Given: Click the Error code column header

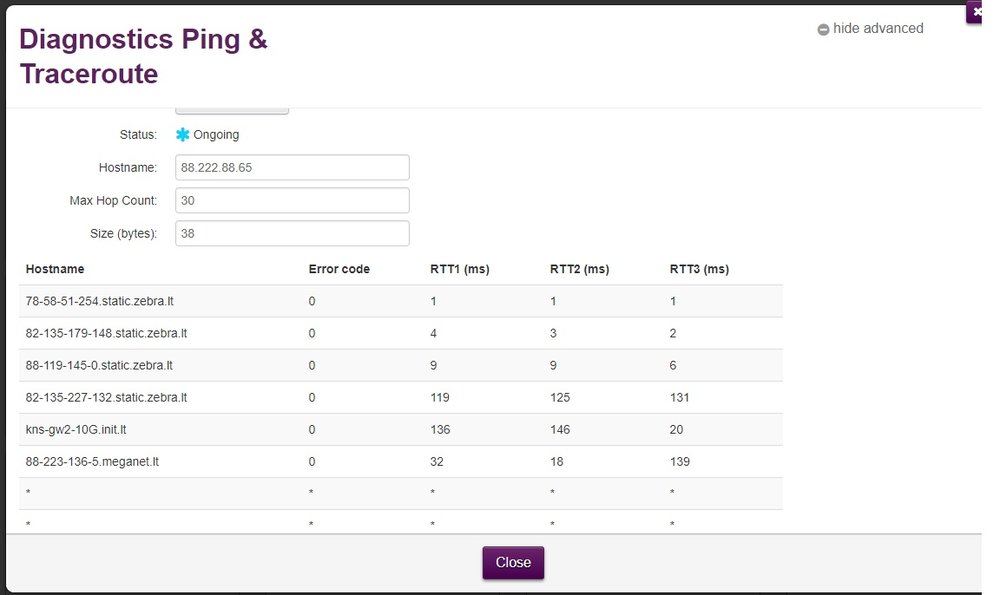Looking at the screenshot, I should [x=339, y=269].
